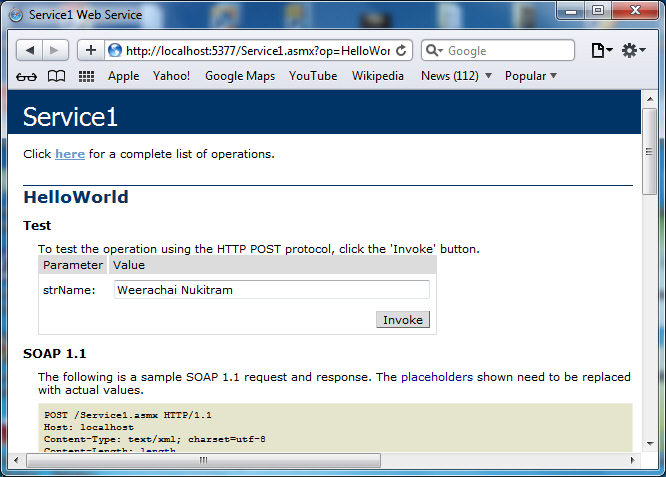Click the Invoke button

403,319
